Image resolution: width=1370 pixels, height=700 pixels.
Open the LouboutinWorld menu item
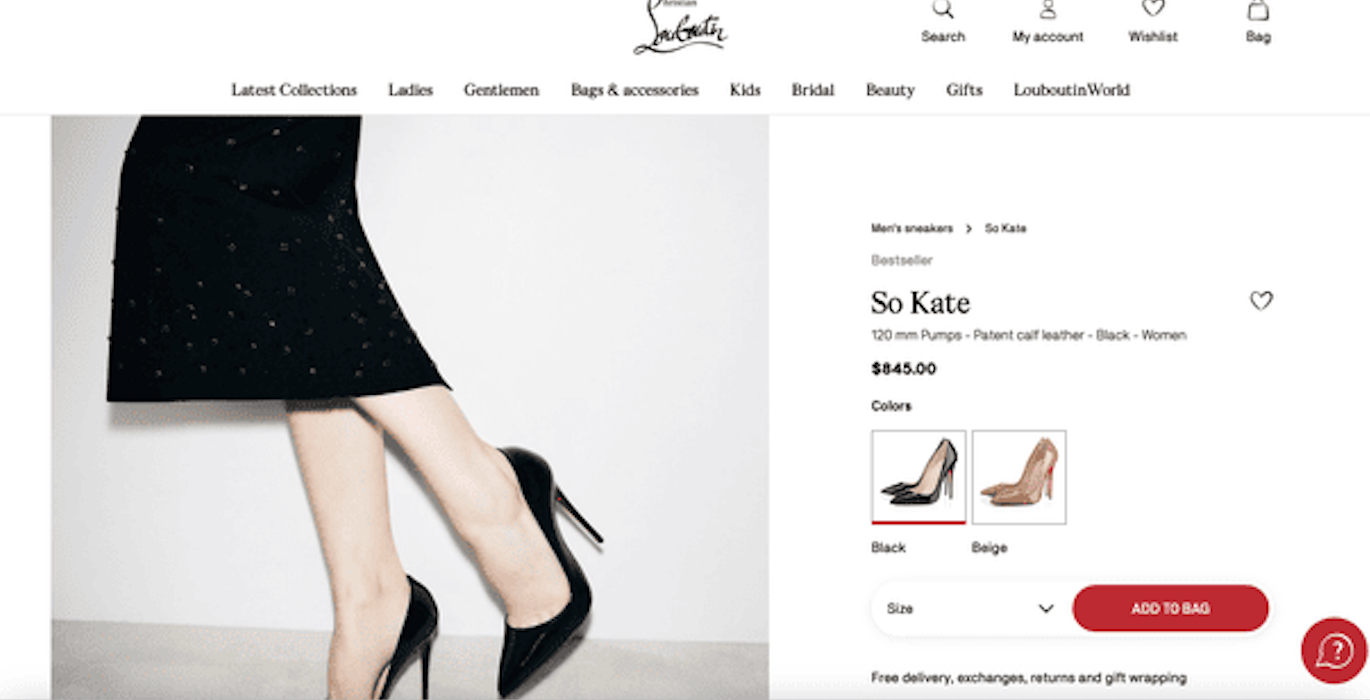1071,90
